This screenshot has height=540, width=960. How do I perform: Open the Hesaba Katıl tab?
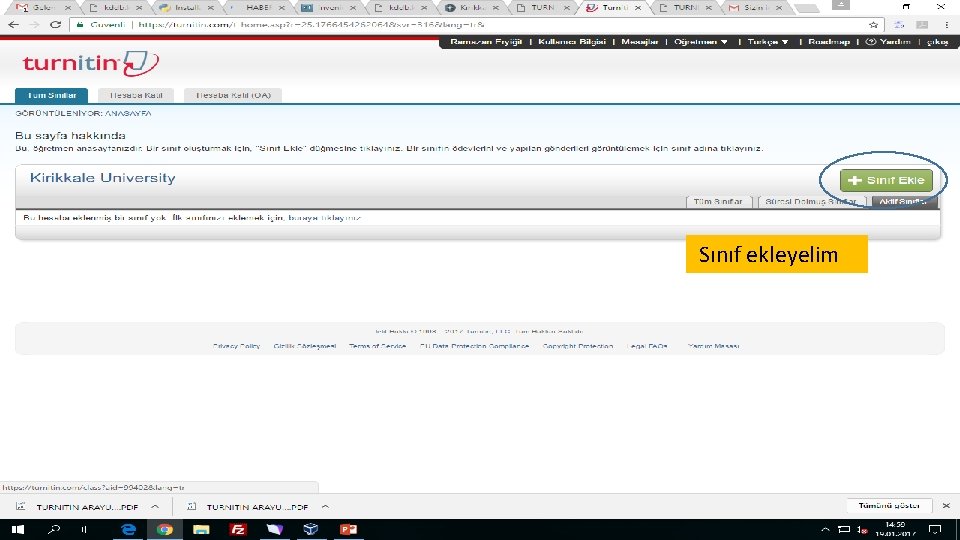[x=136, y=96]
